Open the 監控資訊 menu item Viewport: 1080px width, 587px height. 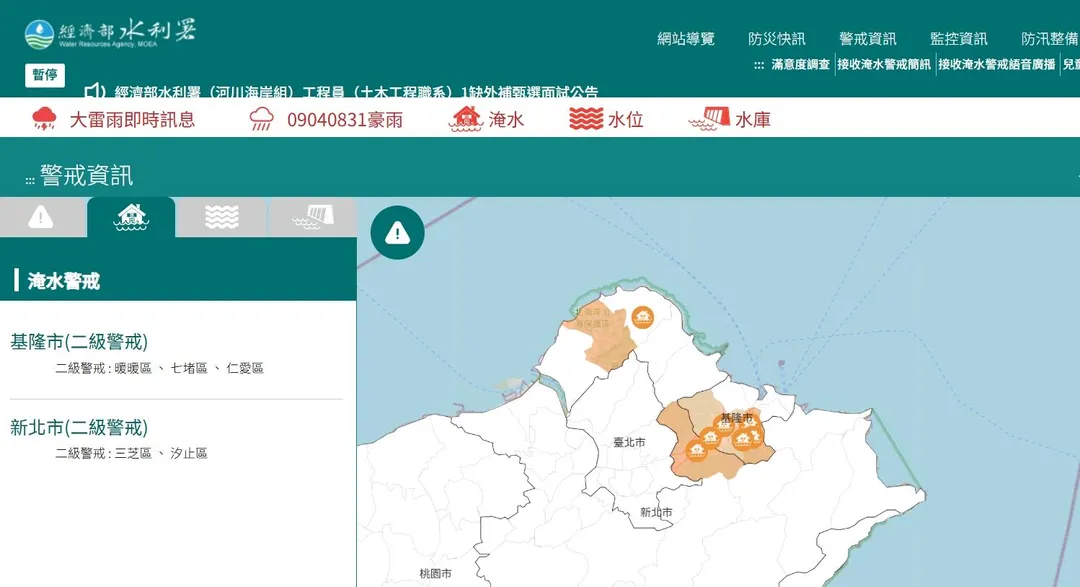click(958, 39)
